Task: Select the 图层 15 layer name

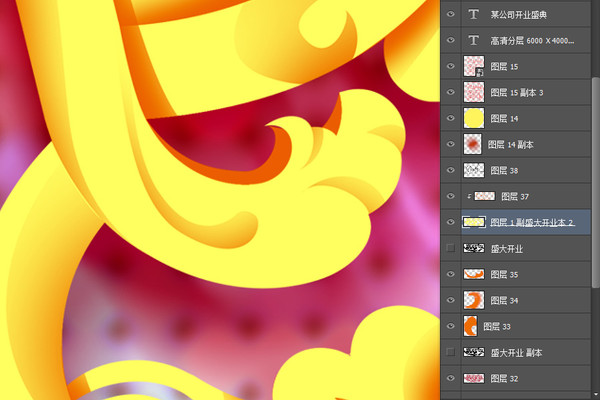Action: pyautogui.click(x=504, y=67)
